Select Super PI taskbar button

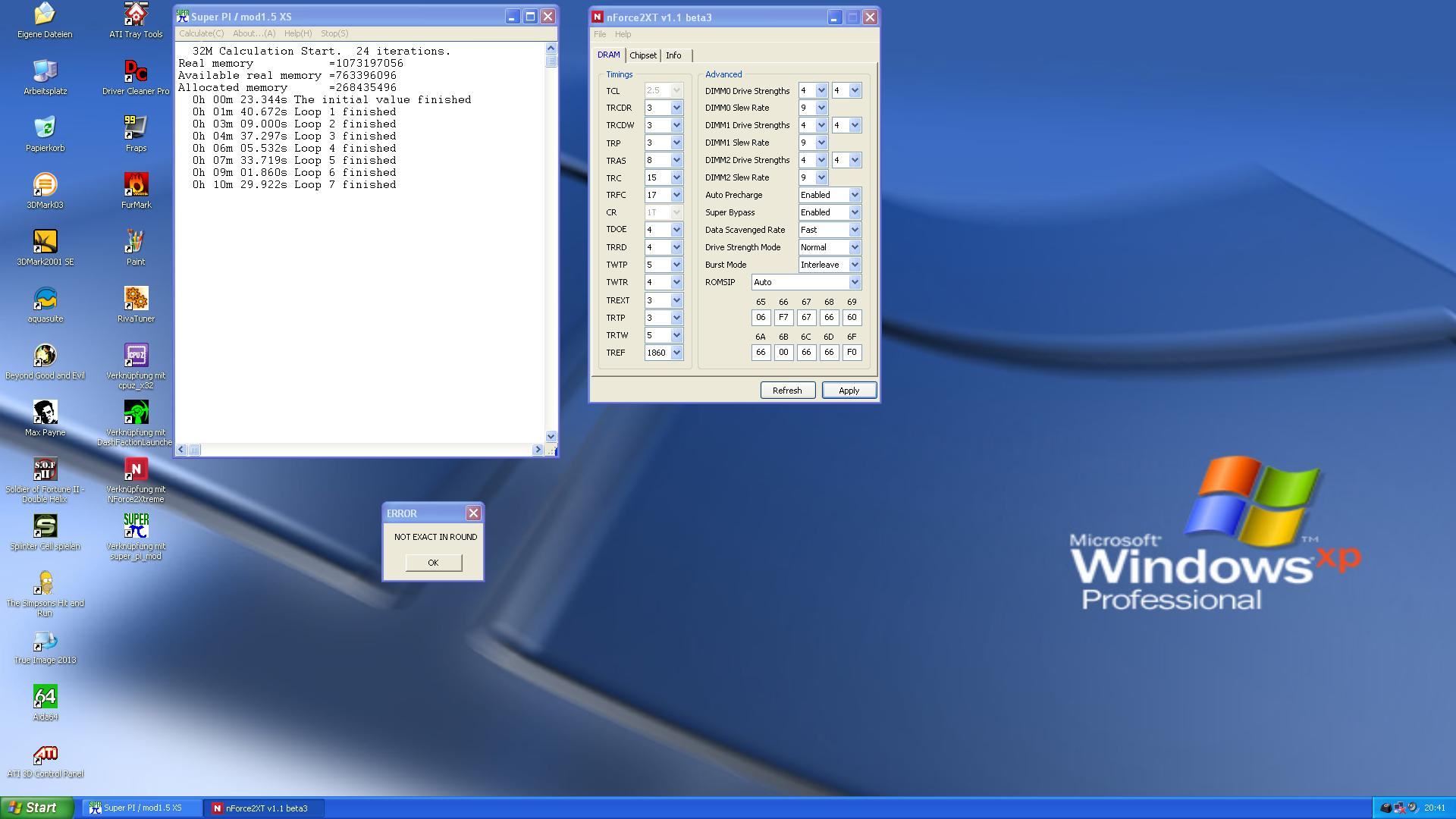143,808
